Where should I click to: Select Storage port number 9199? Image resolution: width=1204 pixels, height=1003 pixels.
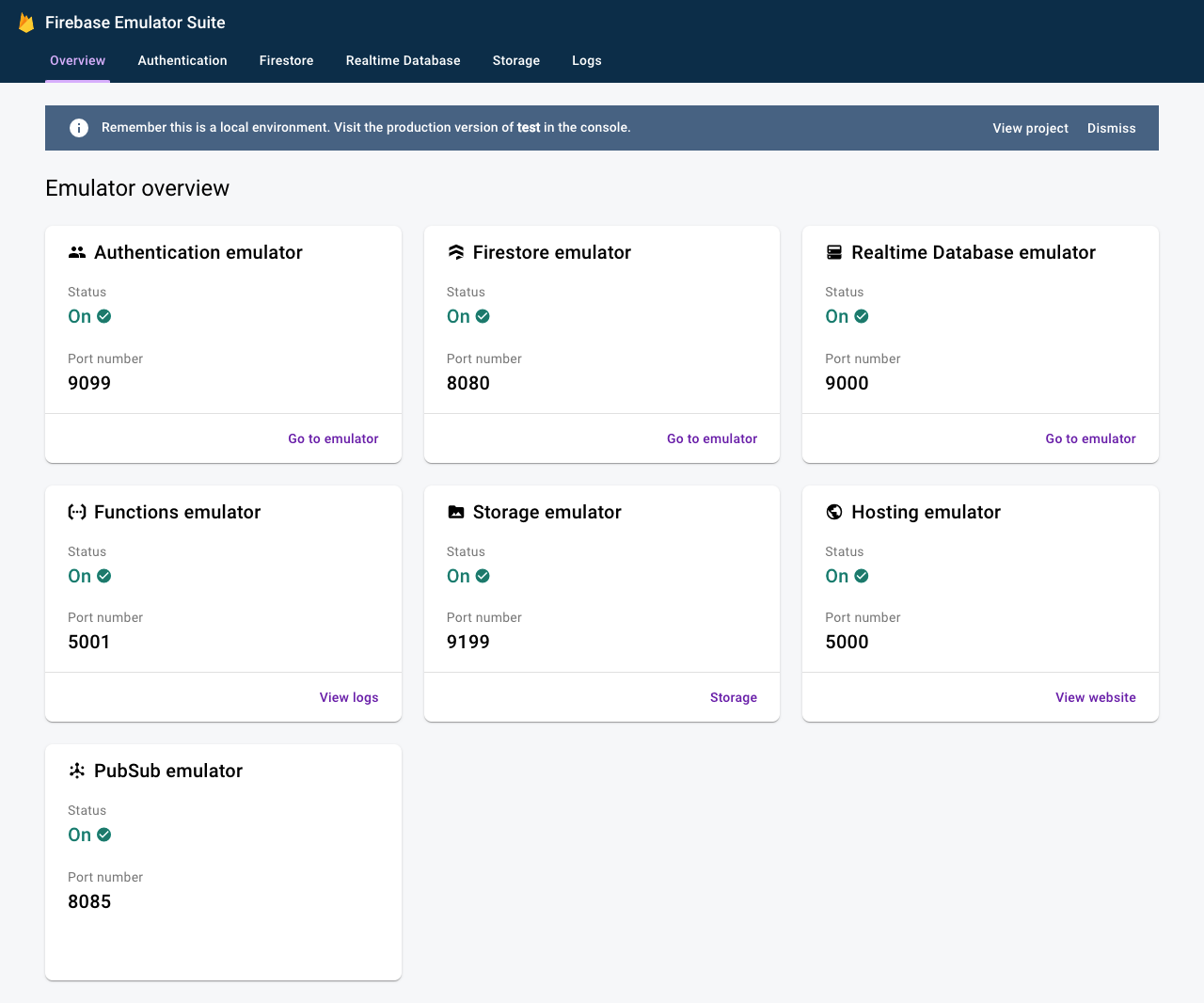click(468, 642)
